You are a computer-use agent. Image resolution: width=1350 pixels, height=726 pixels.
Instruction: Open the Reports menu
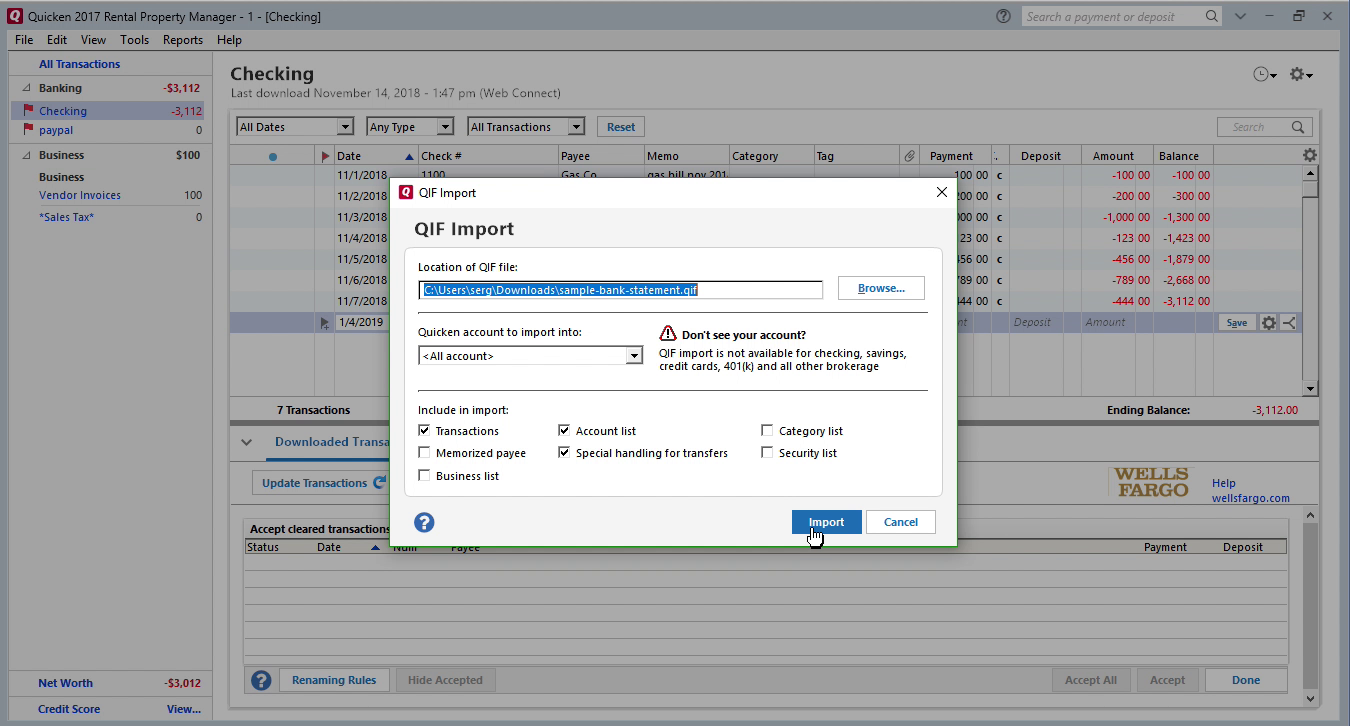click(x=183, y=40)
